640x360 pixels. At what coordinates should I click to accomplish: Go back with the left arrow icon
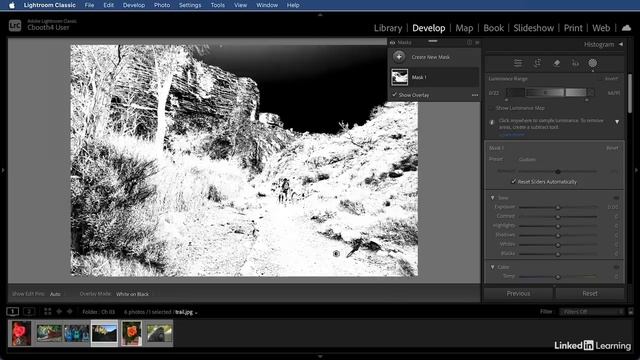point(59,311)
